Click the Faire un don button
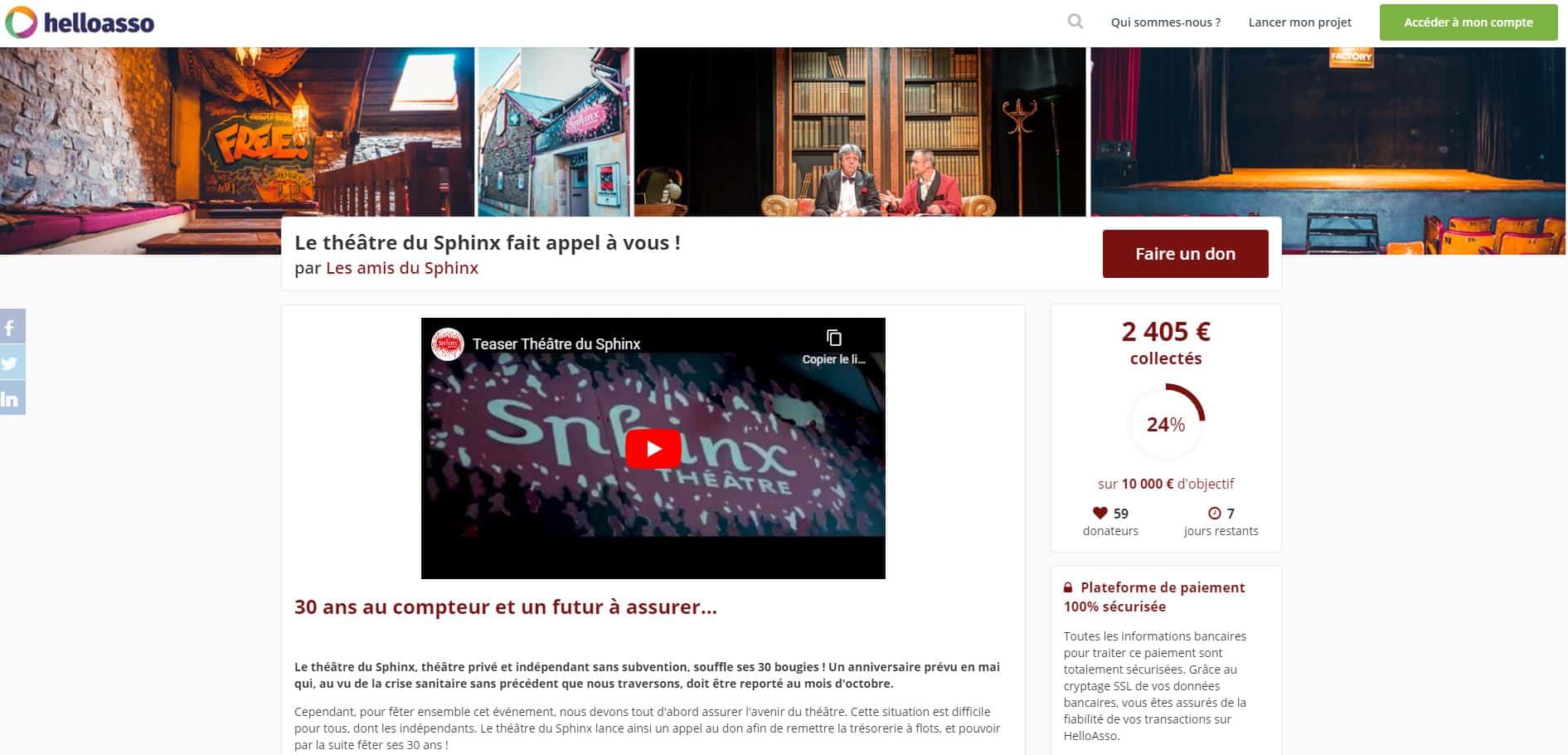This screenshot has width=1568, height=755. 1186,254
